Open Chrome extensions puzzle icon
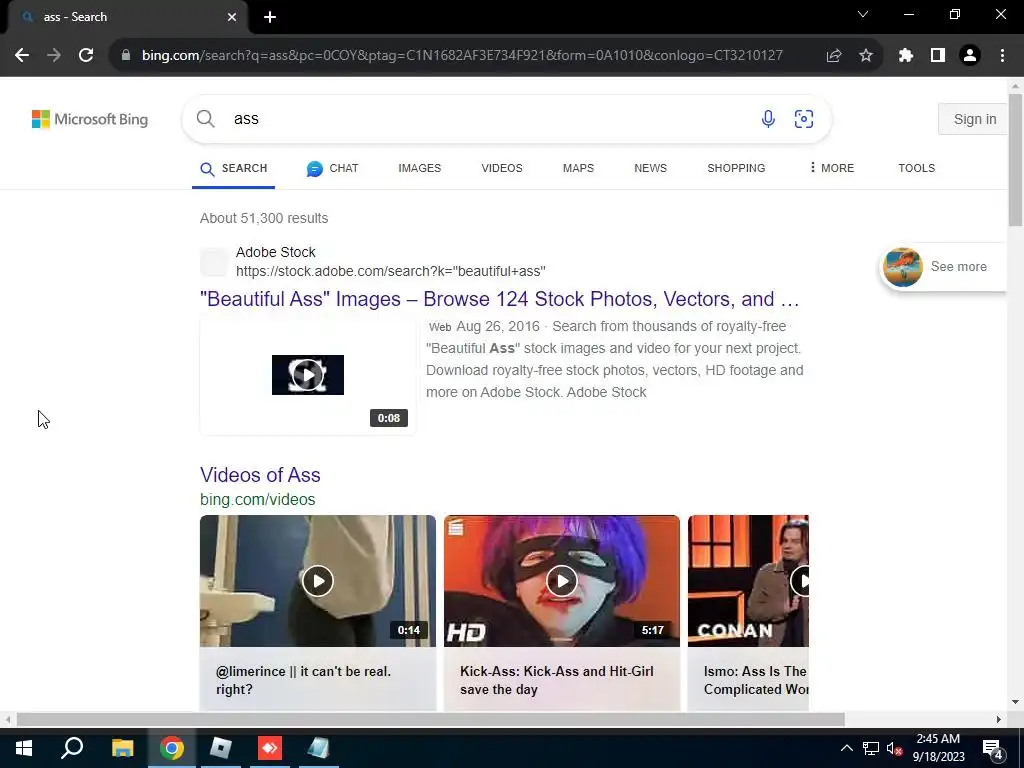The width and height of the screenshot is (1024, 768). (905, 56)
